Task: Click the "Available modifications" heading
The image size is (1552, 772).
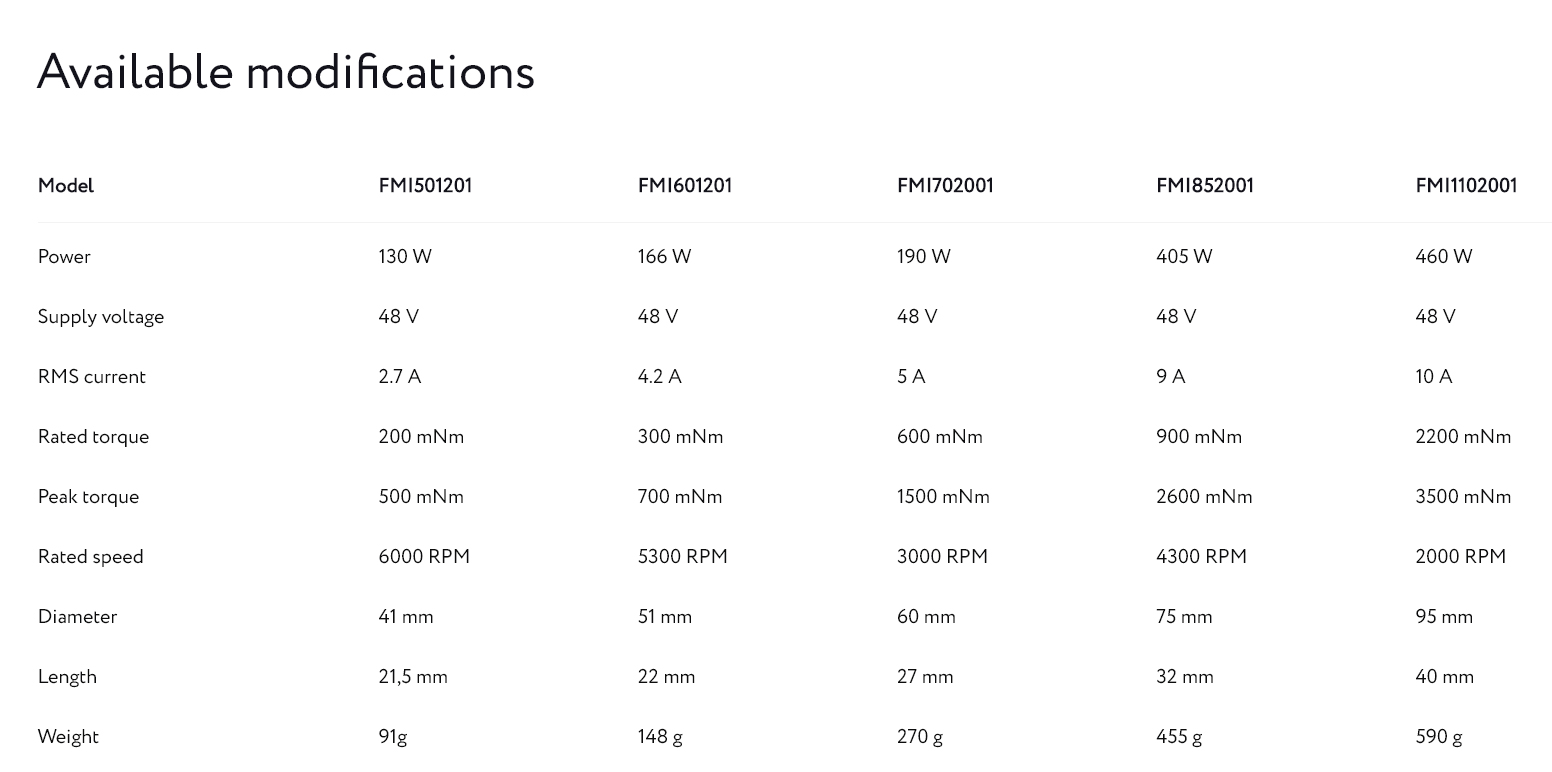Action: click(x=286, y=73)
